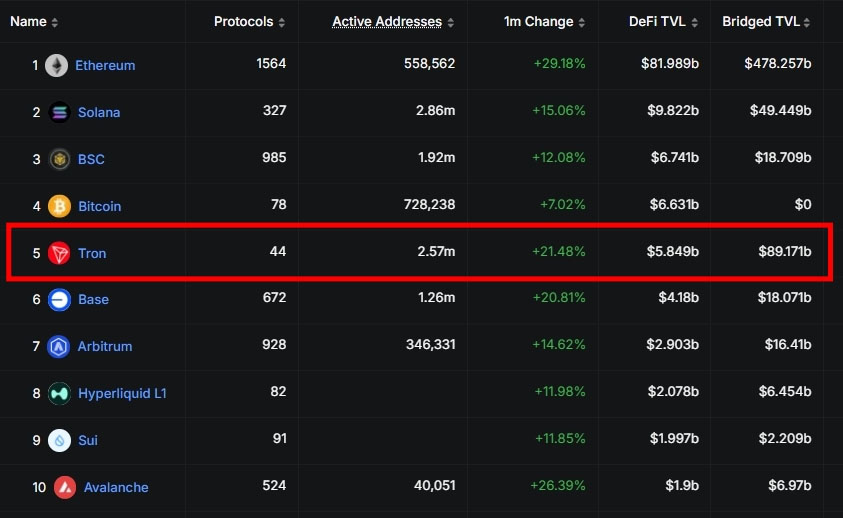The image size is (843, 518).
Task: Open the Tron chain link
Action: point(92,253)
